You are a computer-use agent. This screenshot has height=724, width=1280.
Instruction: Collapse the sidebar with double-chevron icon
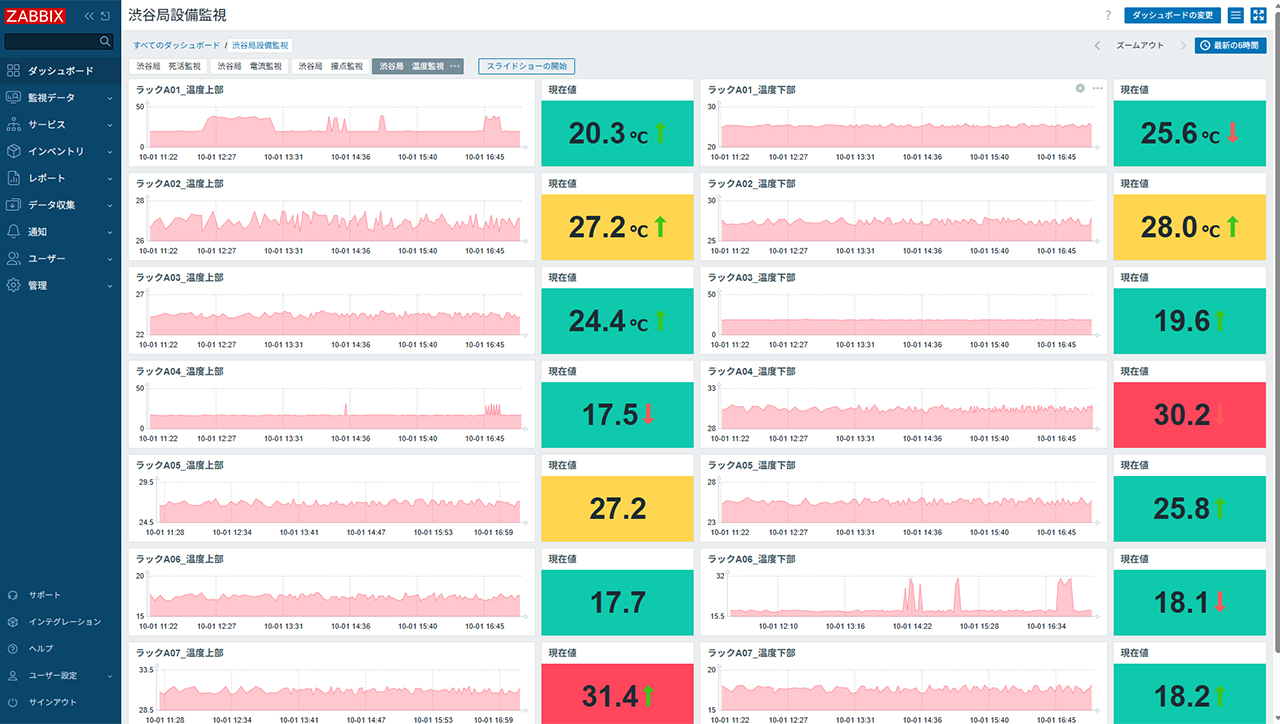tap(89, 16)
